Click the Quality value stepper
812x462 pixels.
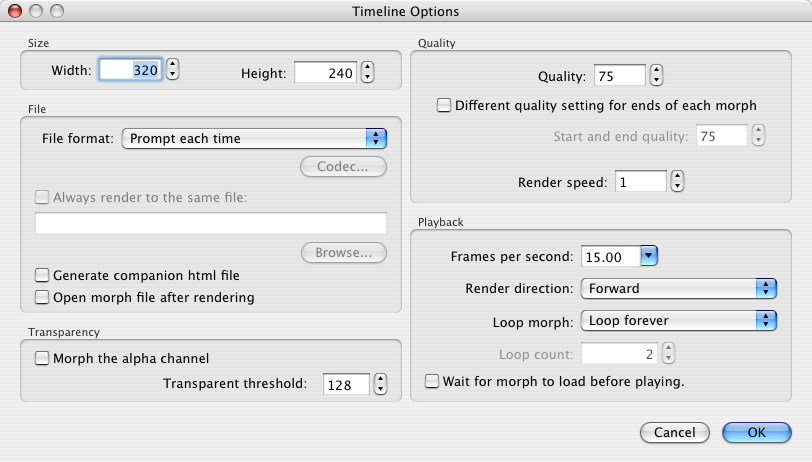click(x=656, y=75)
